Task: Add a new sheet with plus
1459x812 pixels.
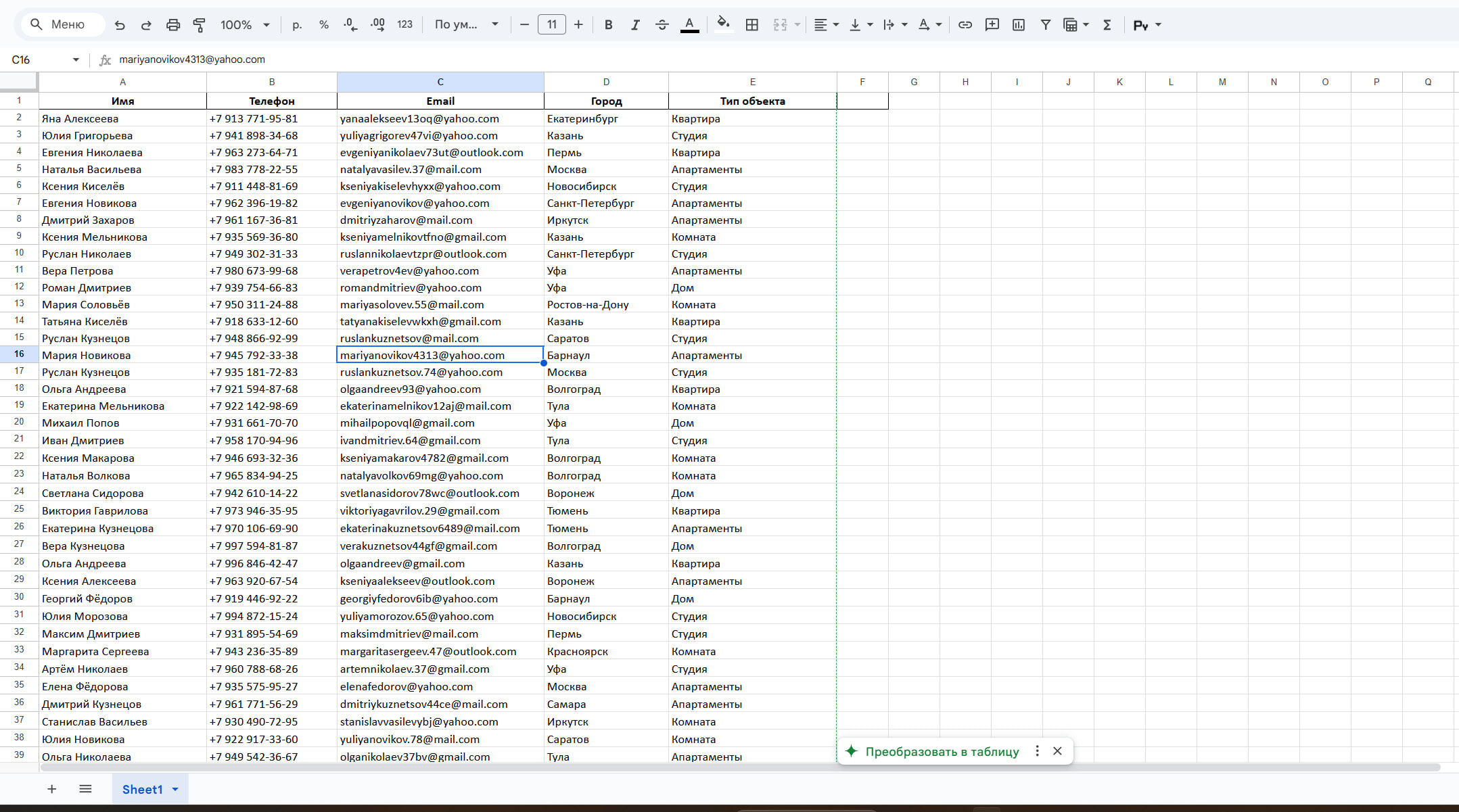Action: (51, 789)
